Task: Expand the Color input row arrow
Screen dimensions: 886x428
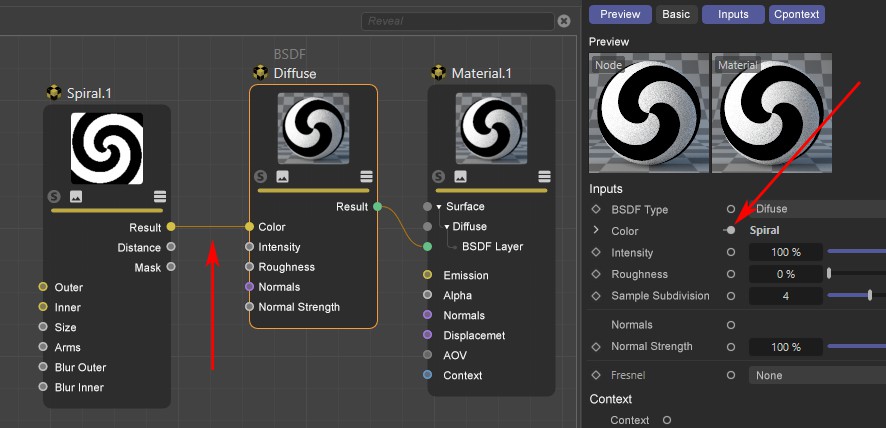Action: click(x=597, y=231)
